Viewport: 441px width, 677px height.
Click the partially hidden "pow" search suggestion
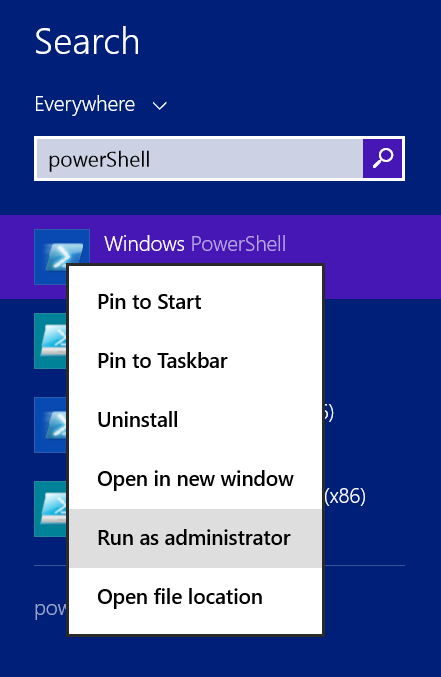pyautogui.click(x=51, y=609)
